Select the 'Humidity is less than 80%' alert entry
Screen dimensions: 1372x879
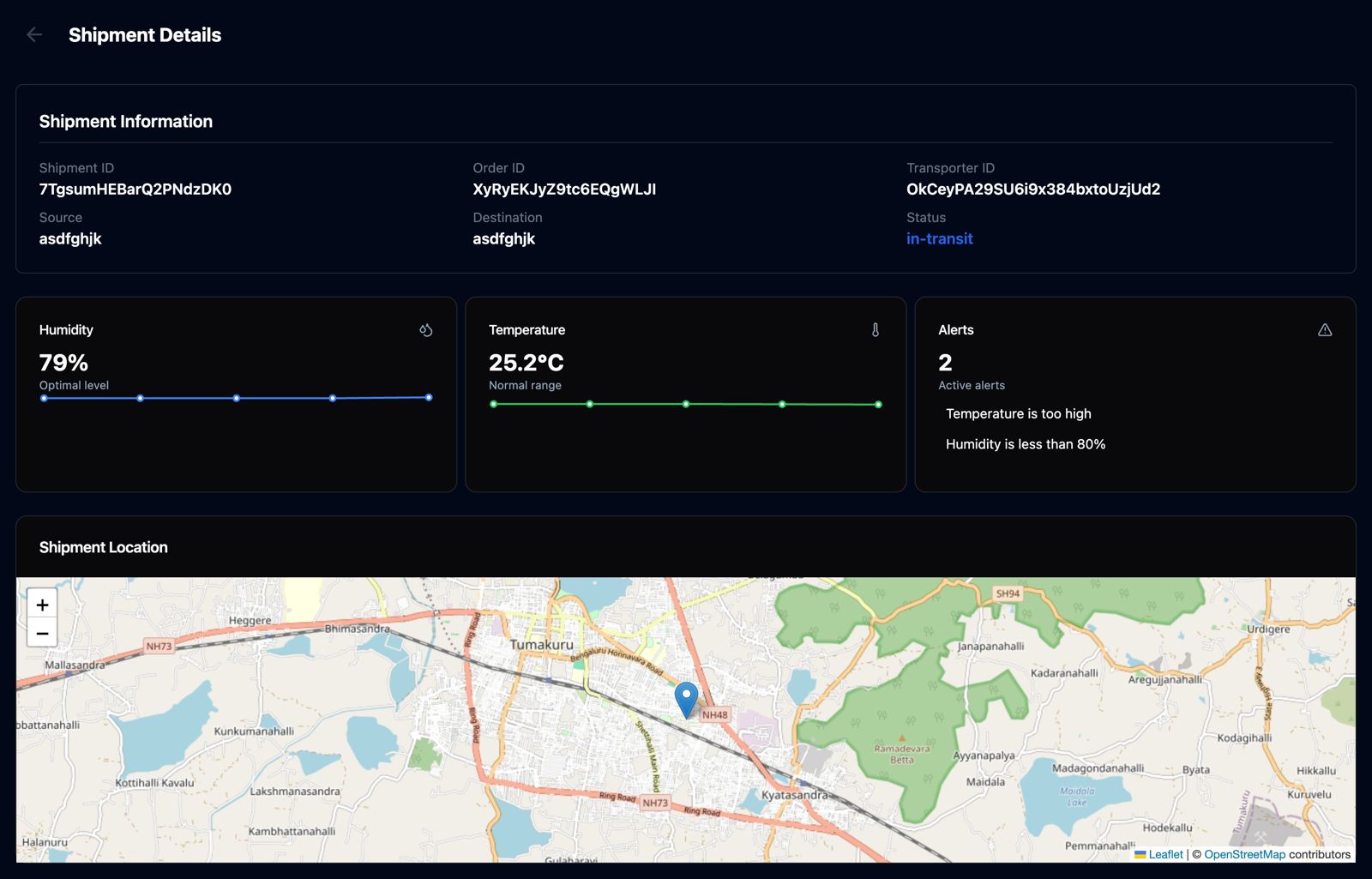point(1026,444)
